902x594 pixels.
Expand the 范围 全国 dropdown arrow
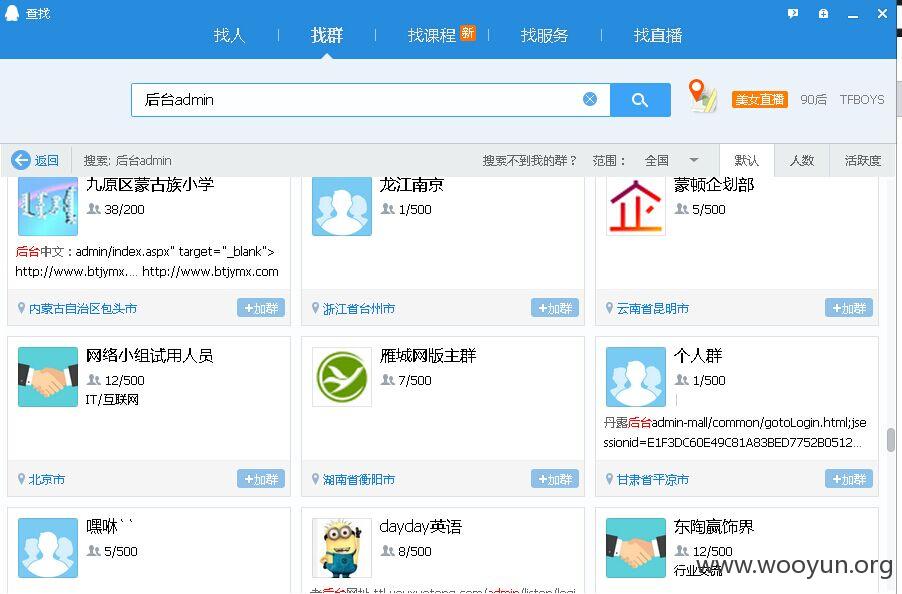point(694,160)
